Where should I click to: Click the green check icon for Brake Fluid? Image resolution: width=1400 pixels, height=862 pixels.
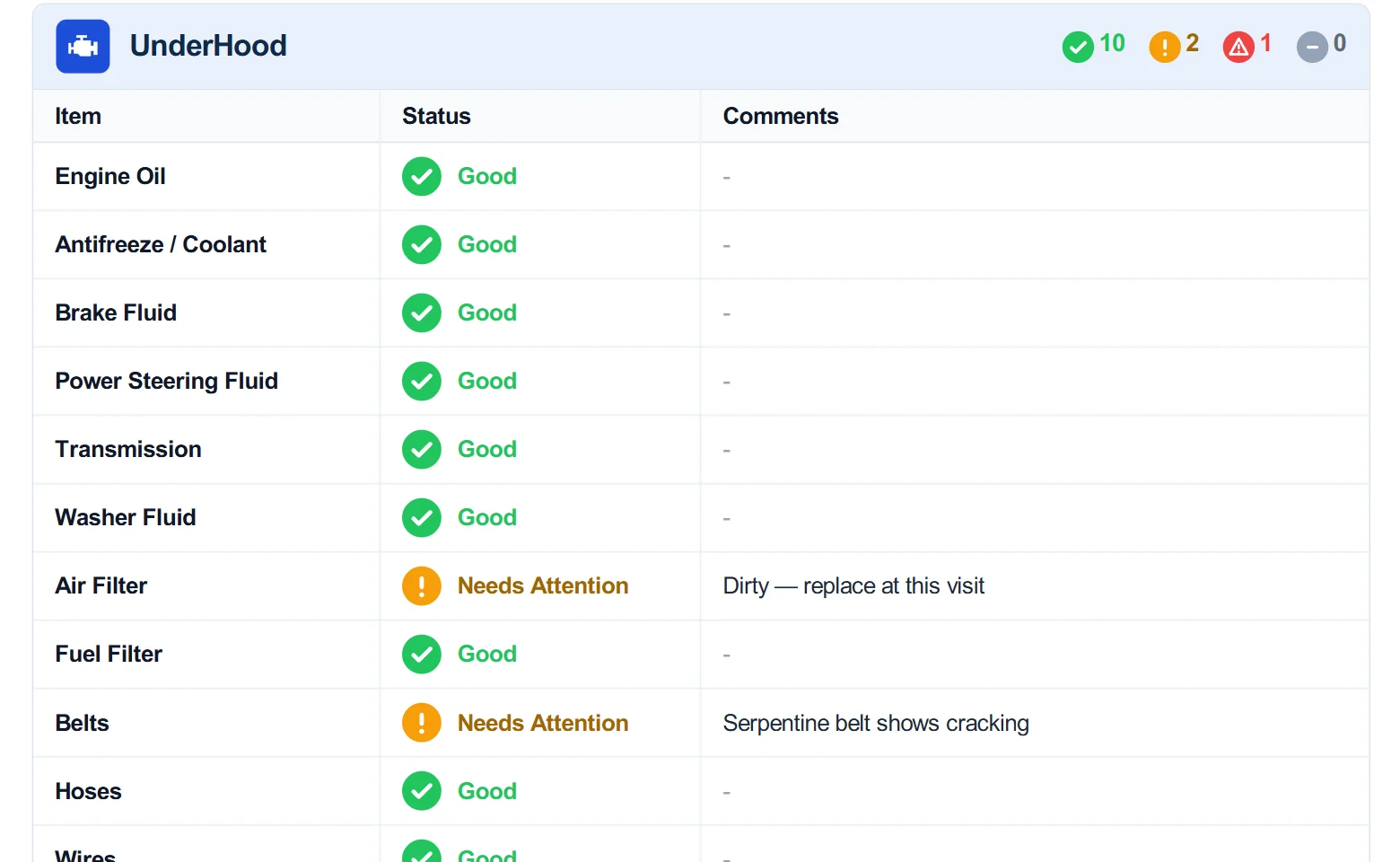(x=422, y=313)
